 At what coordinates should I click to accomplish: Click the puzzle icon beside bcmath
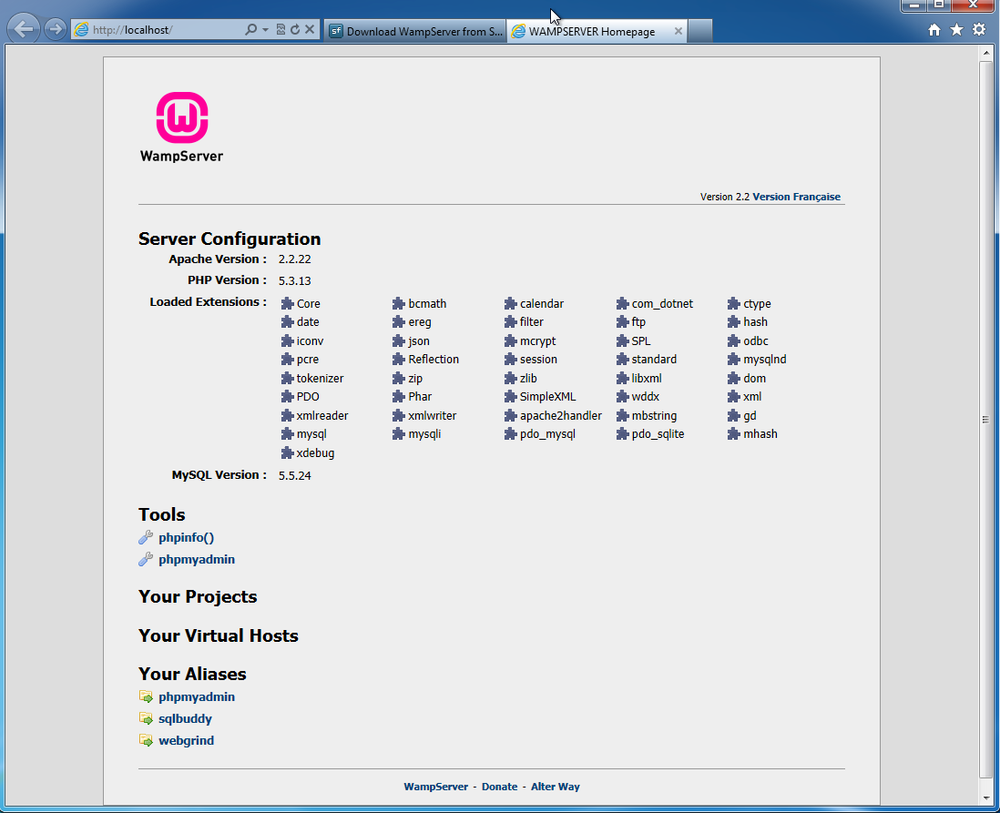[x=399, y=304]
